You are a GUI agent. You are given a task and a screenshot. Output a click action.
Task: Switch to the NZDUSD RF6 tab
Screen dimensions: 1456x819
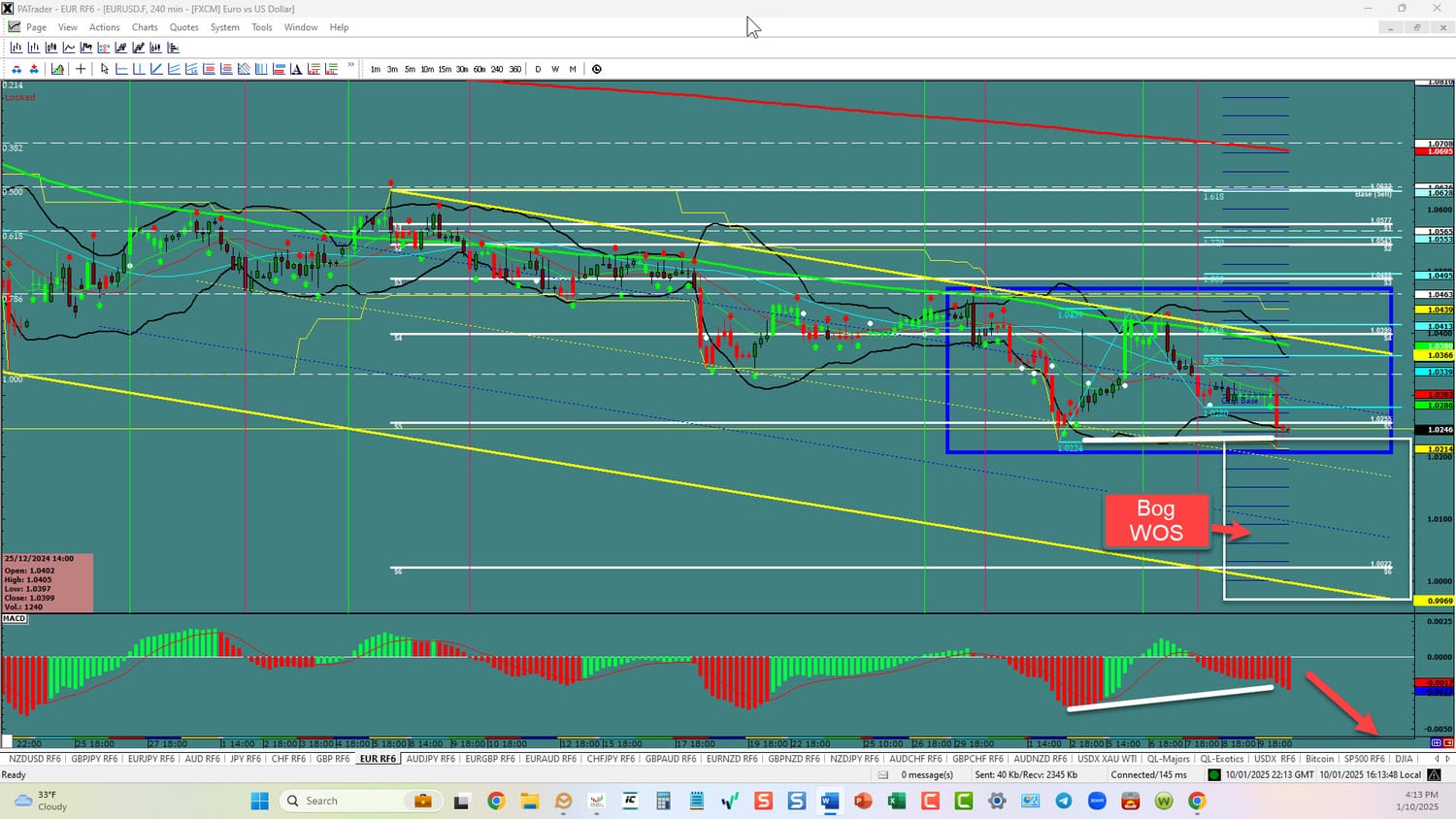35,759
